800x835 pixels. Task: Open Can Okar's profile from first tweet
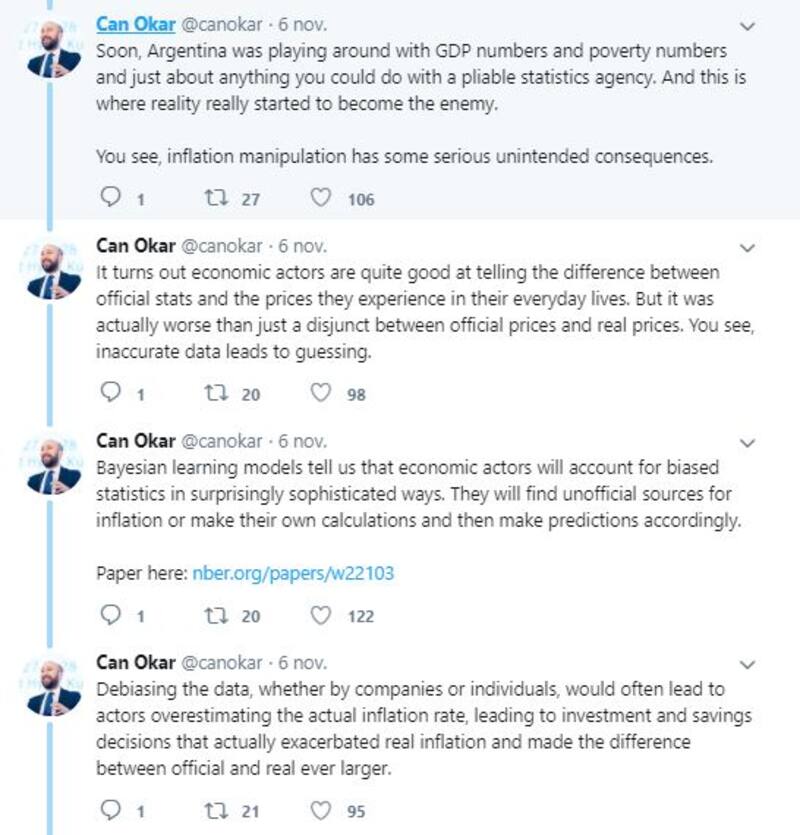[135, 24]
